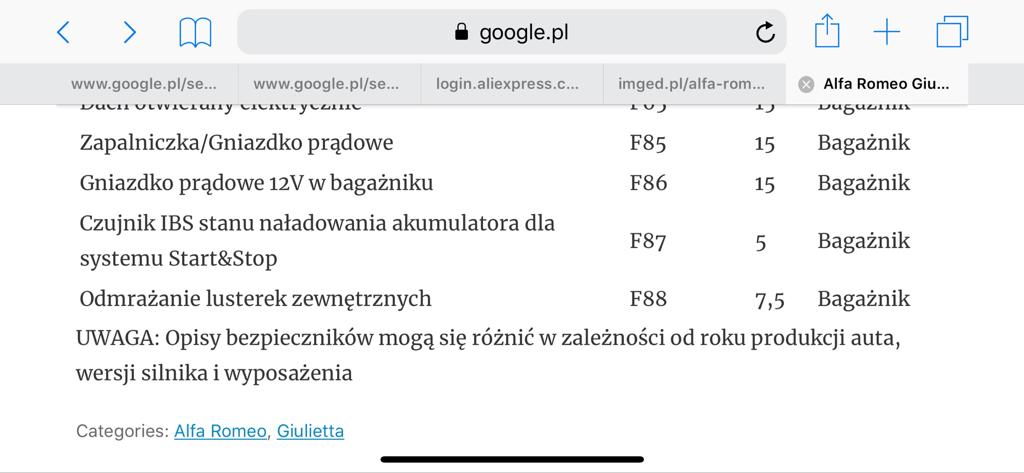Go back to the previous page
Image resolution: width=1024 pixels, height=473 pixels.
coord(63,32)
